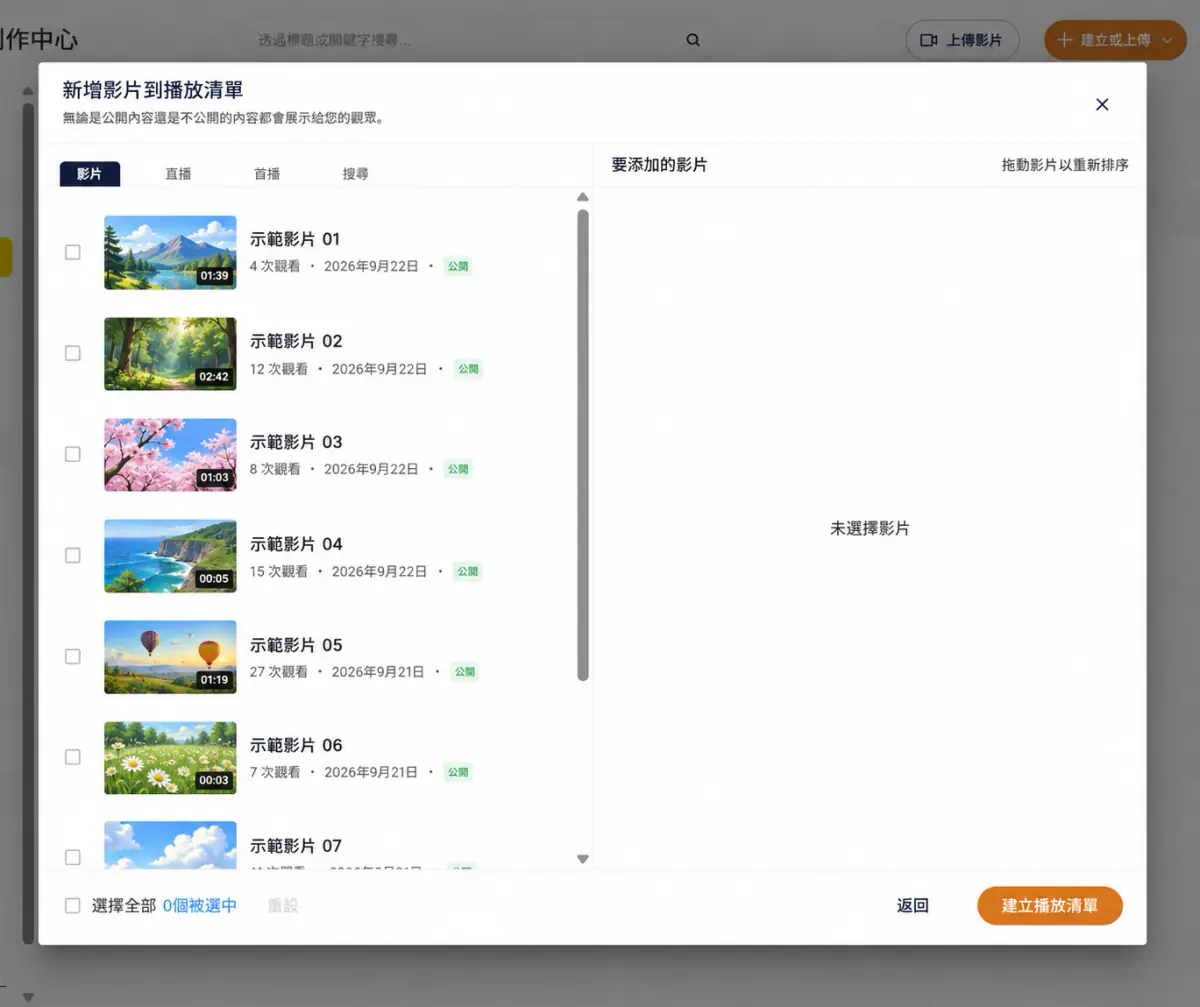Switch to the 搜尋 tab
The height and width of the screenshot is (1007, 1200).
pyautogui.click(x=355, y=174)
